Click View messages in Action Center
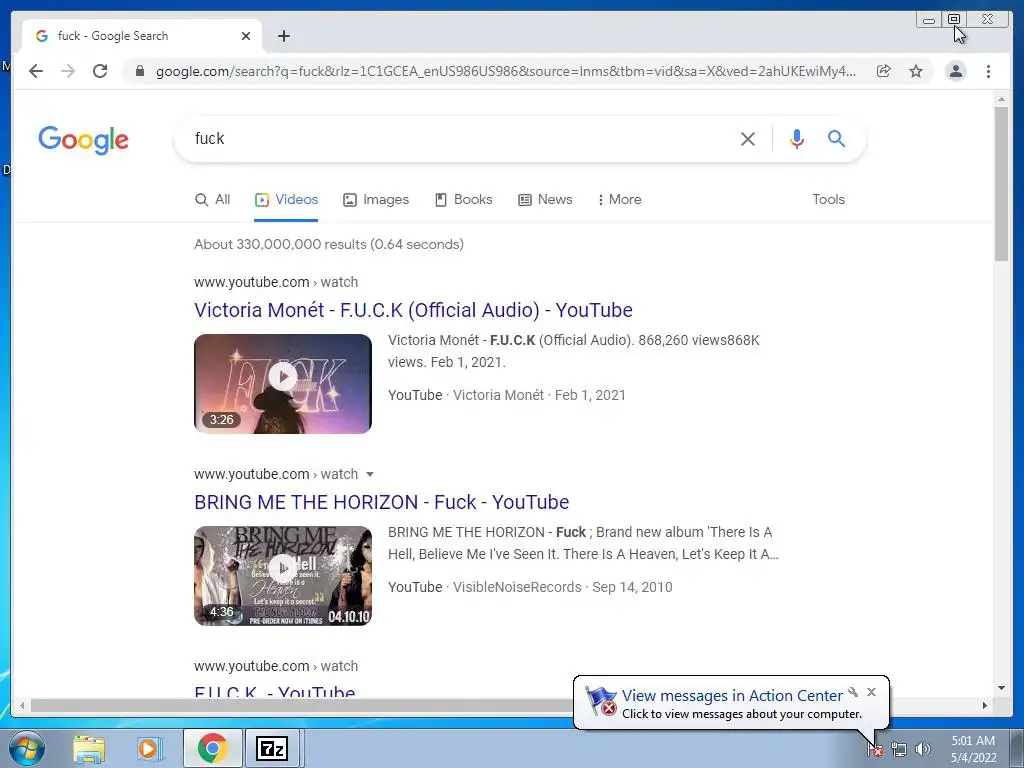The width and height of the screenshot is (1024, 768). 732,696
